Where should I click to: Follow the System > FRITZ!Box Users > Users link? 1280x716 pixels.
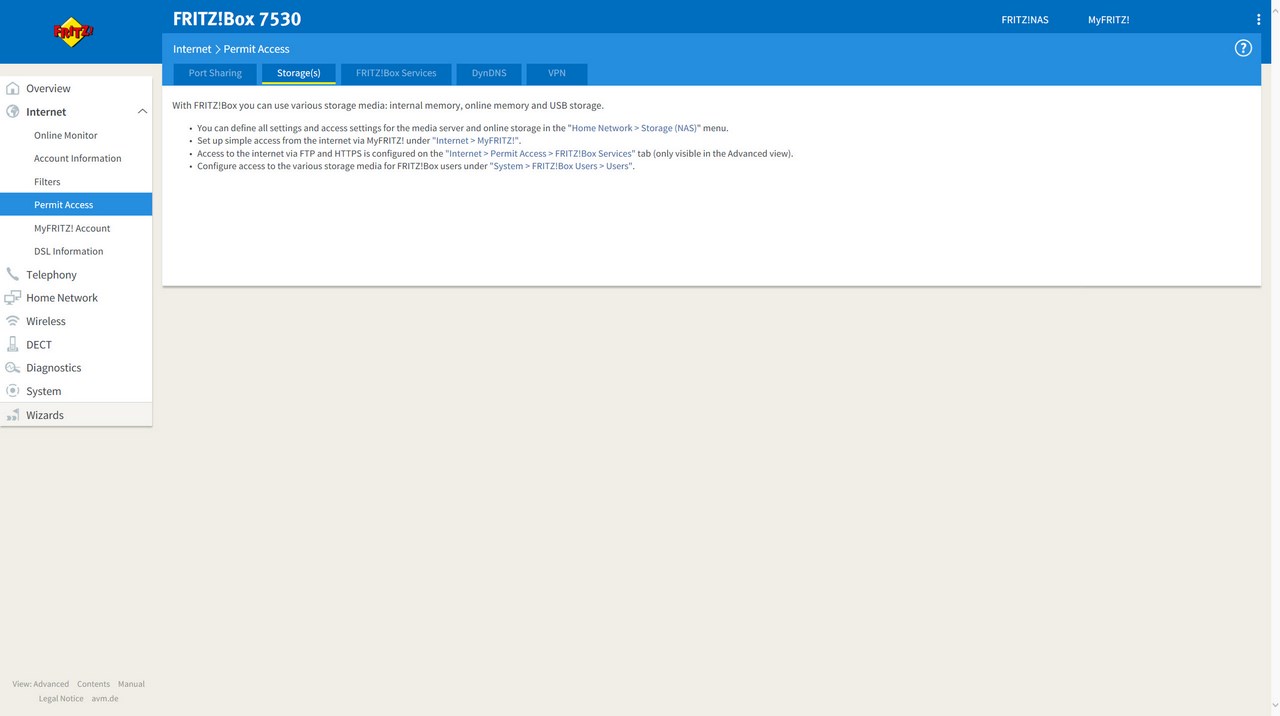[x=562, y=166]
